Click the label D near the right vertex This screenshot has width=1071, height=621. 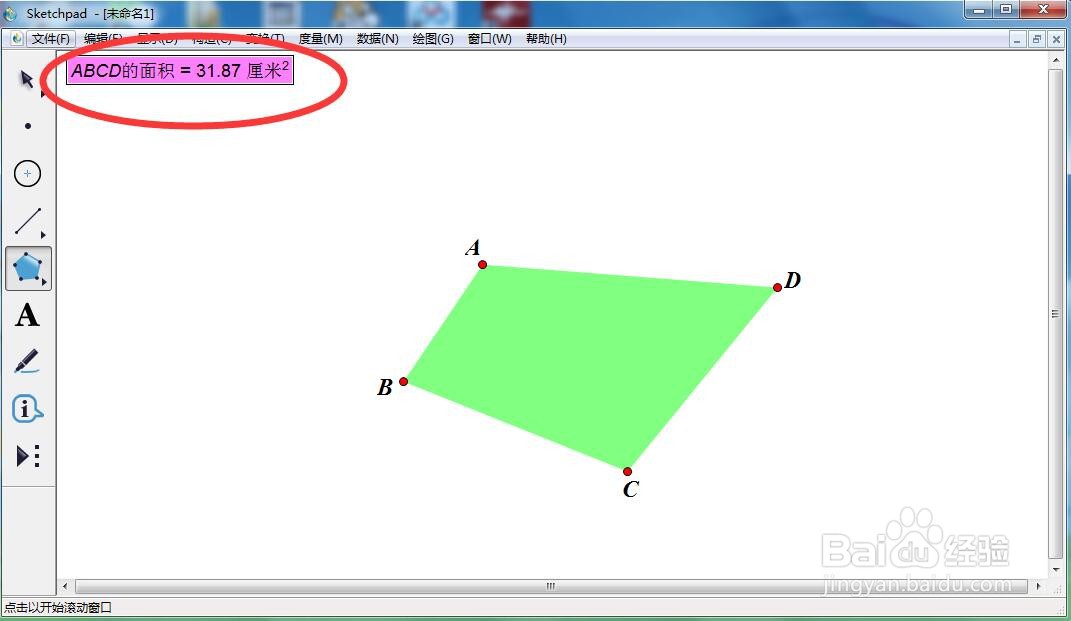pos(792,280)
